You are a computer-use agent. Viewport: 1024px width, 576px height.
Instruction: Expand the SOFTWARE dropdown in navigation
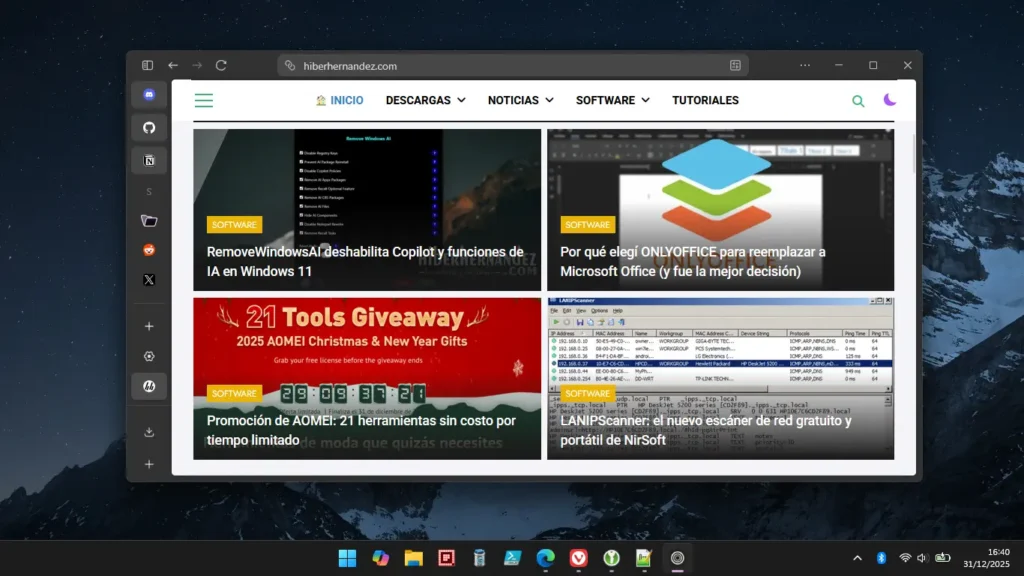tap(612, 100)
